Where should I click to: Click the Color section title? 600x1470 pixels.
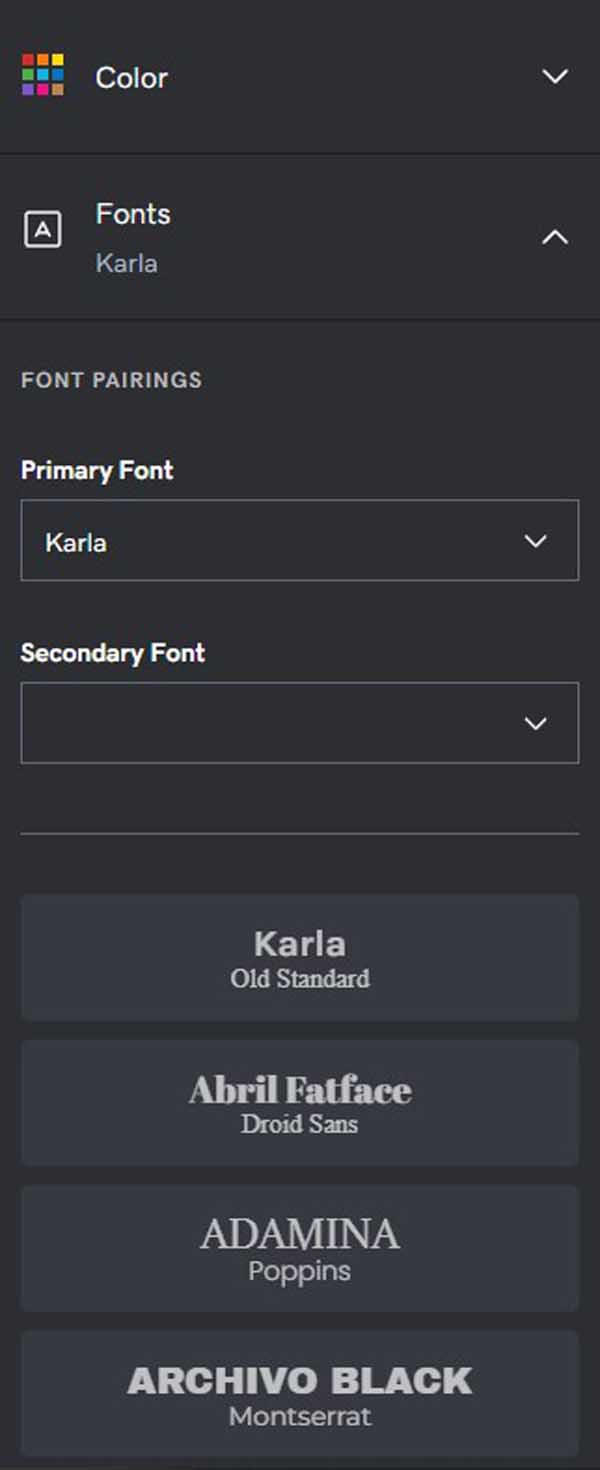[132, 78]
